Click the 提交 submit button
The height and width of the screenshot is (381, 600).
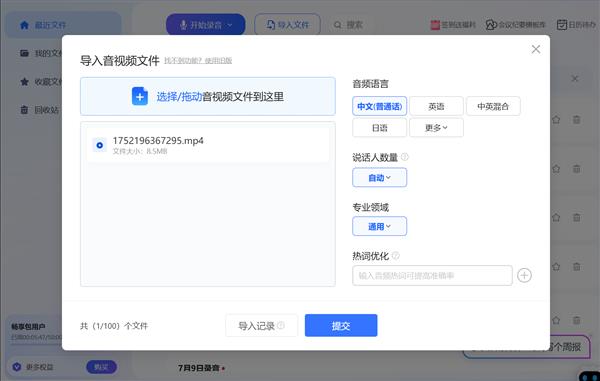(x=341, y=326)
